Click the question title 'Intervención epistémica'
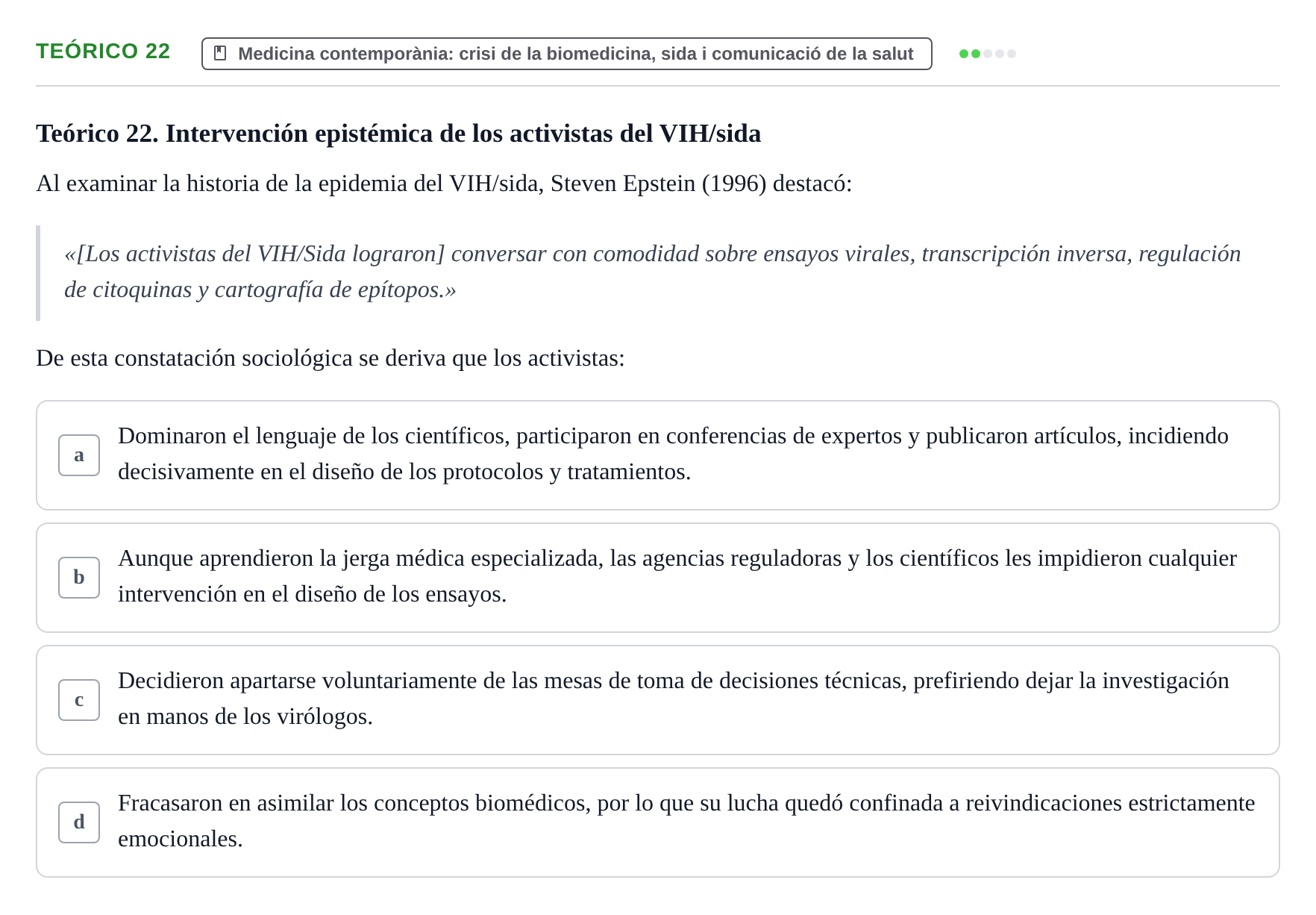The width and height of the screenshot is (1316, 915). coord(398,134)
